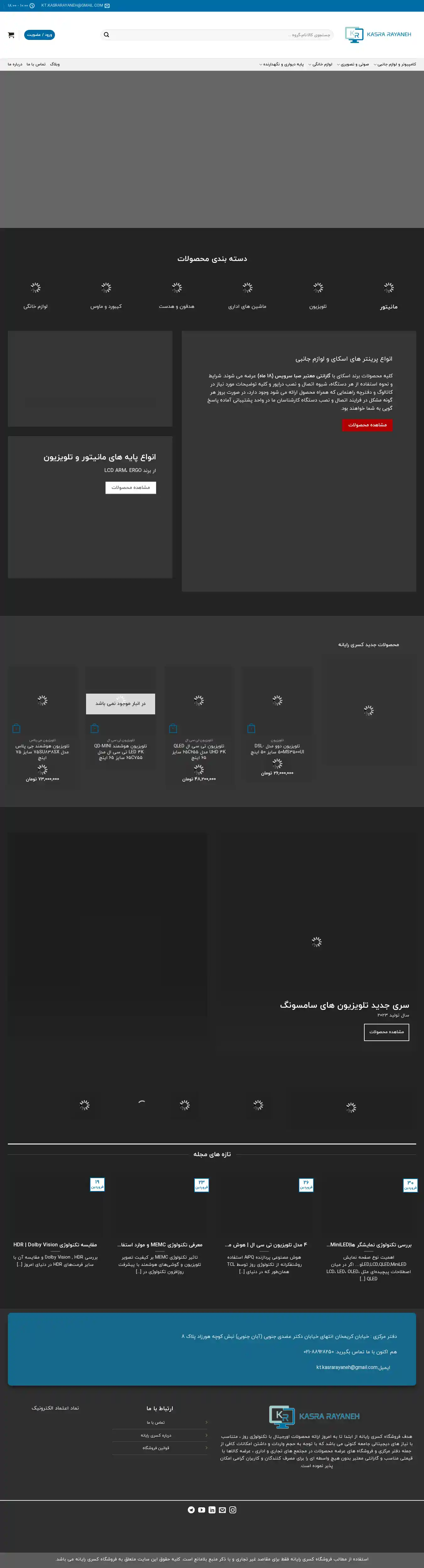Click red مشاهده محصولات button for printers
This screenshot has width=424, height=1568.
pyautogui.click(x=367, y=424)
